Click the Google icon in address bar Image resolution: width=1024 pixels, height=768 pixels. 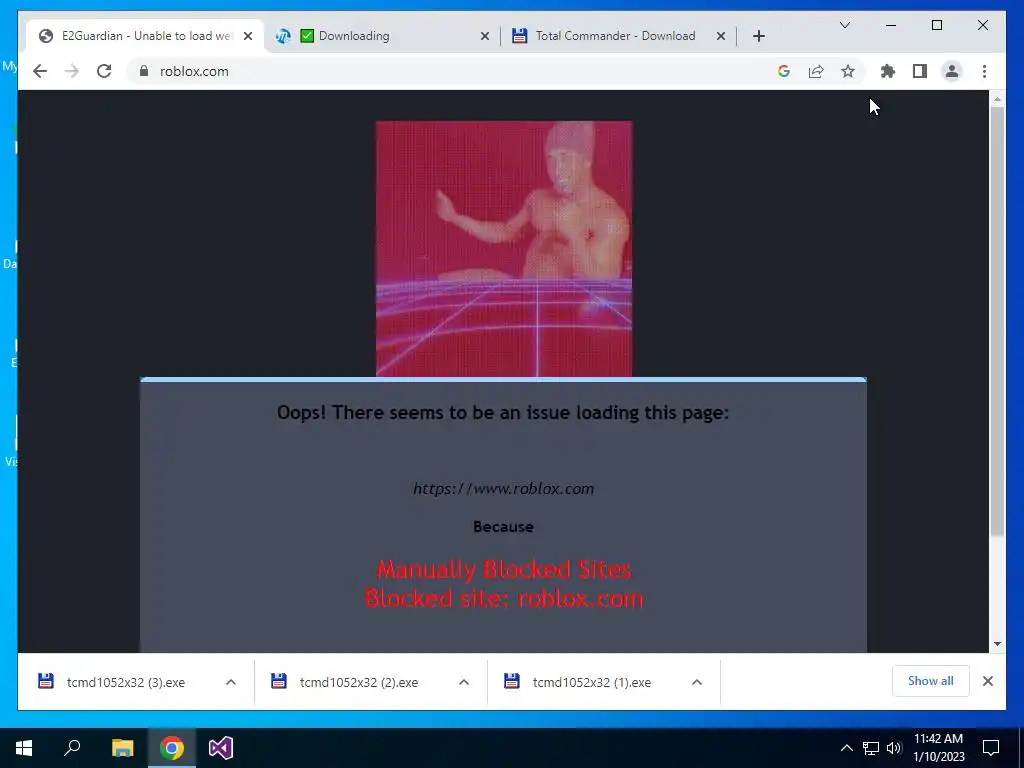click(x=784, y=71)
